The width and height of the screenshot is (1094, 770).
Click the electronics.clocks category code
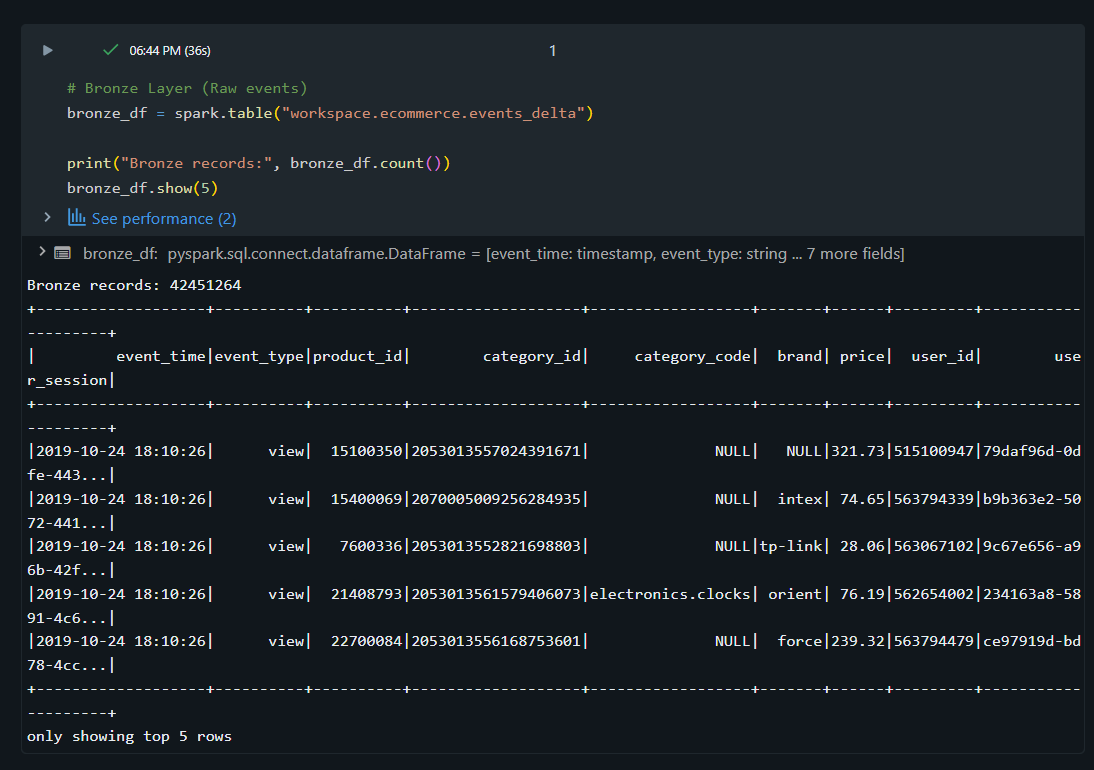(x=670, y=594)
